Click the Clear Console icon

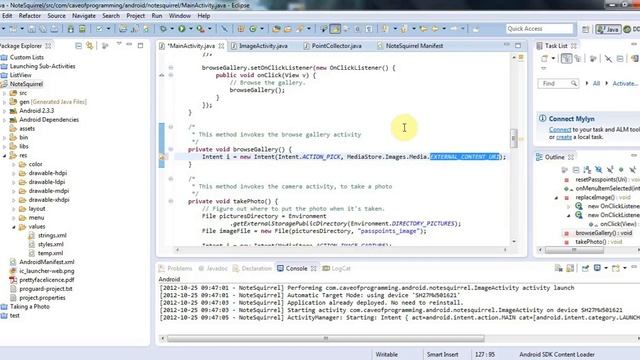pyautogui.click(x=558, y=268)
